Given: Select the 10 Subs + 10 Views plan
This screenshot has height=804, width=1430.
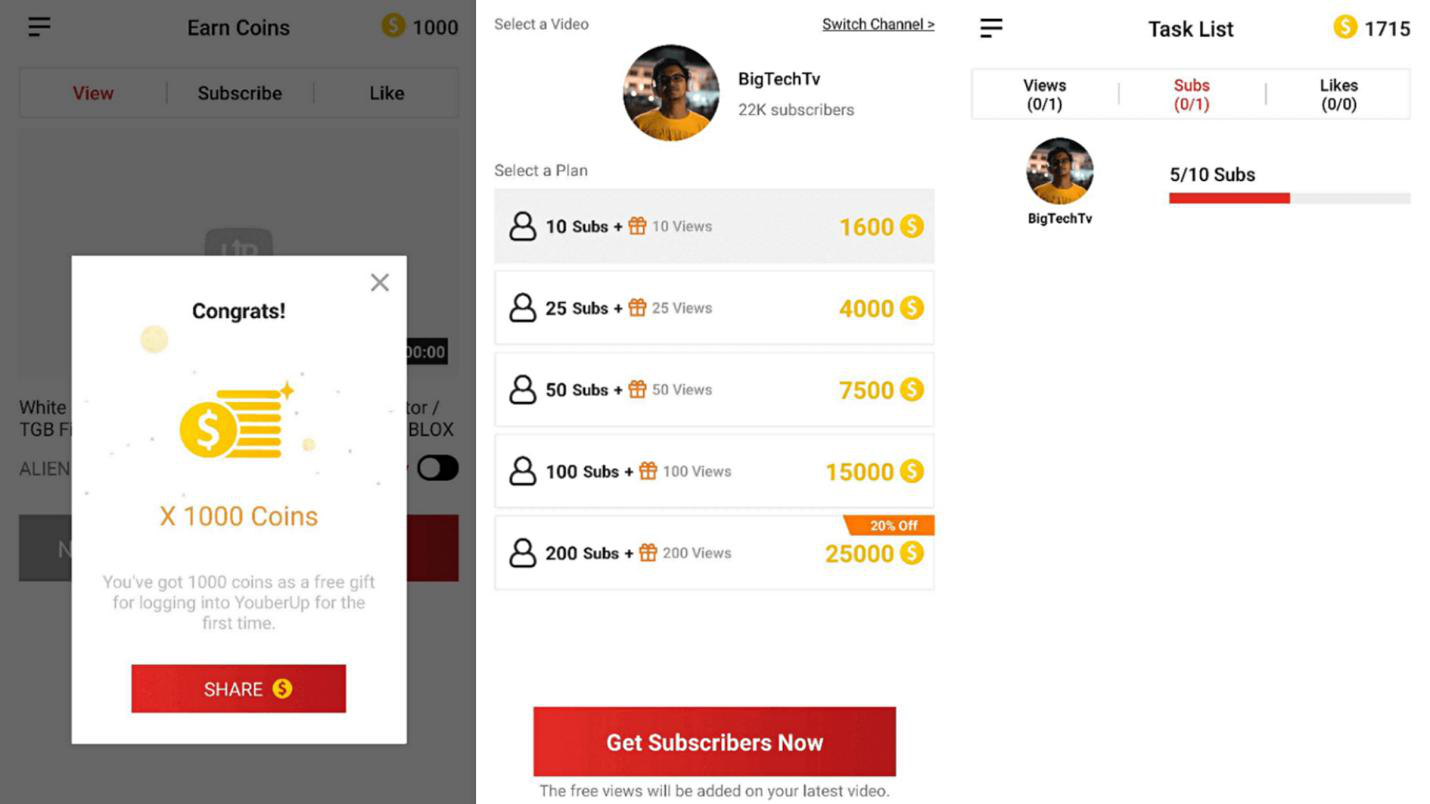Looking at the screenshot, I should pos(714,226).
